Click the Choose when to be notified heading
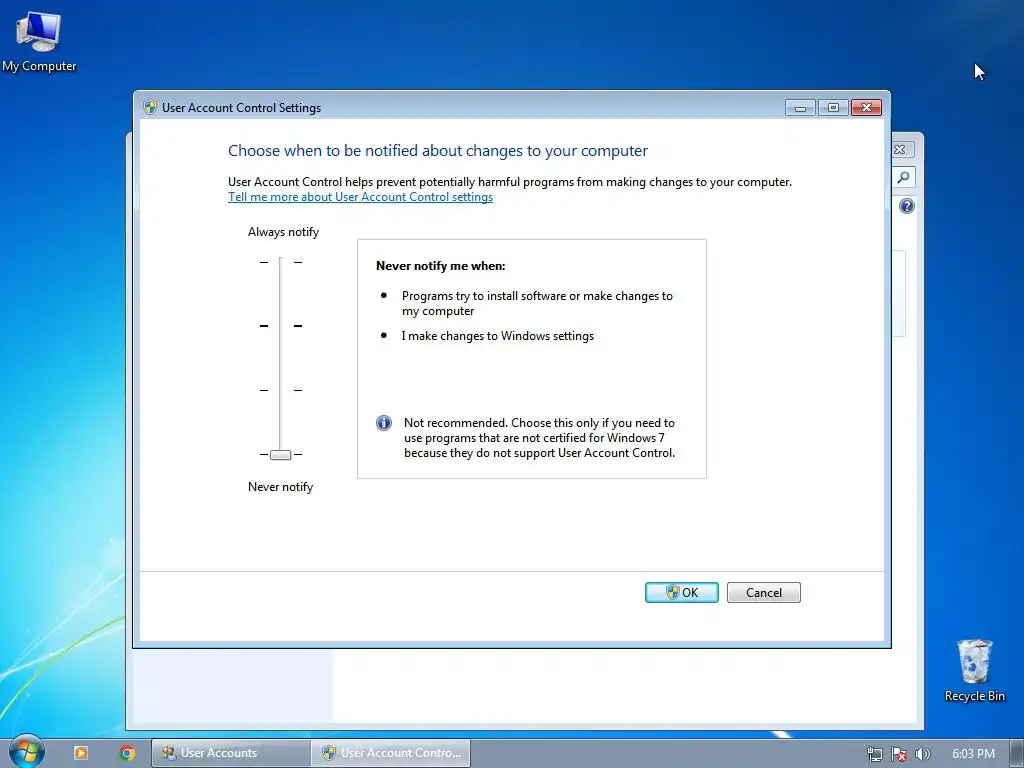Viewport: 1024px width, 768px height. (x=438, y=151)
